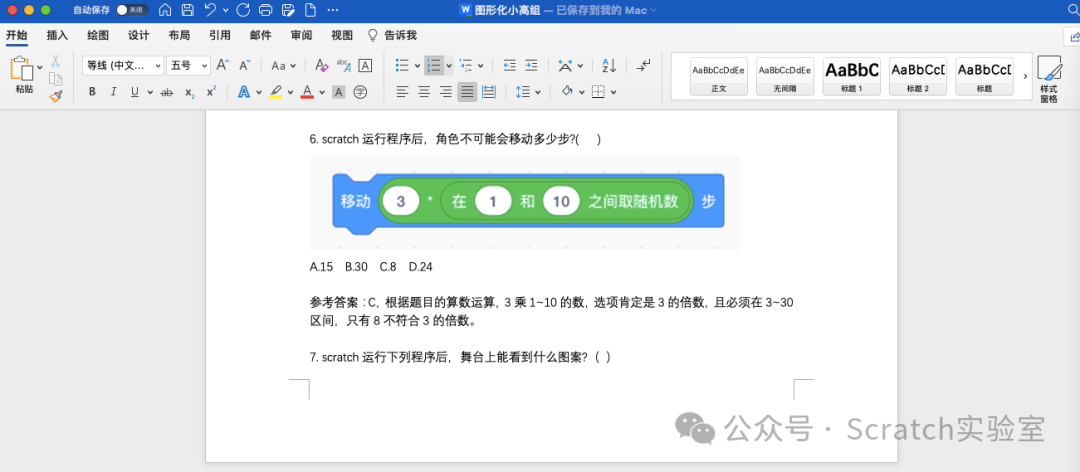Image resolution: width=1080 pixels, height=472 pixels.
Task: Align text right
Action: [x=446, y=92]
